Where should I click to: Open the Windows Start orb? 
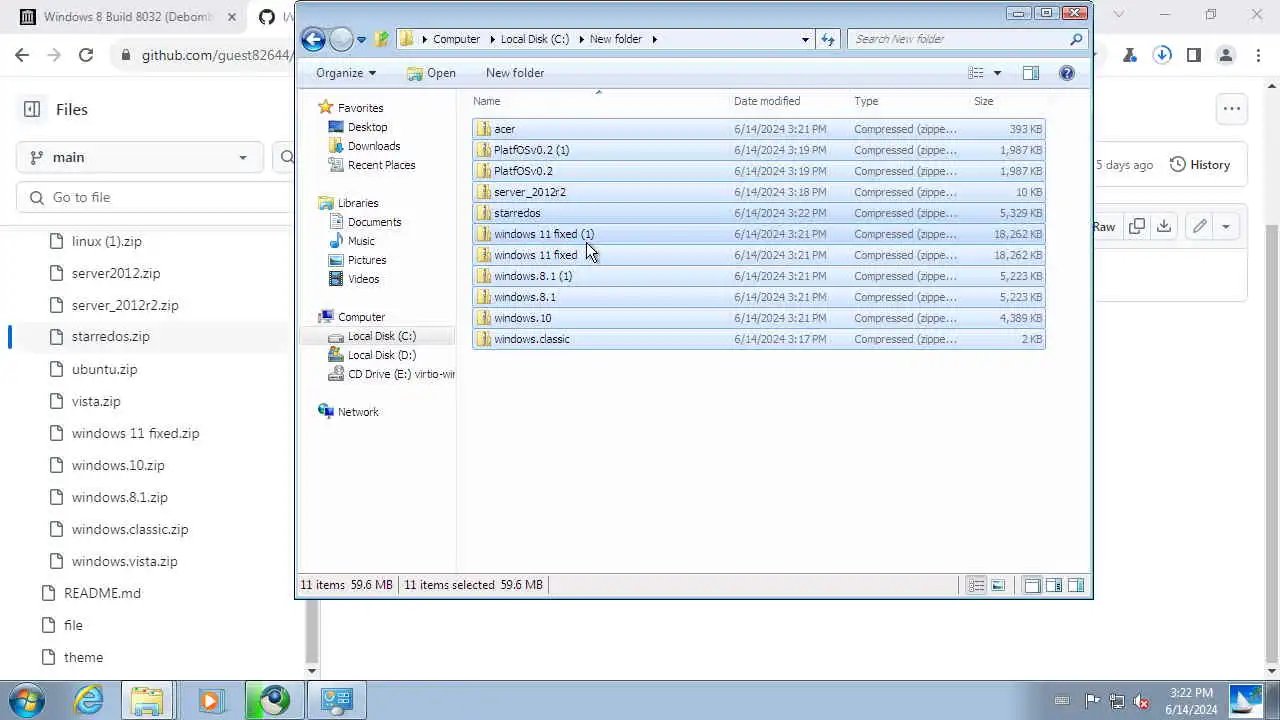(27, 700)
